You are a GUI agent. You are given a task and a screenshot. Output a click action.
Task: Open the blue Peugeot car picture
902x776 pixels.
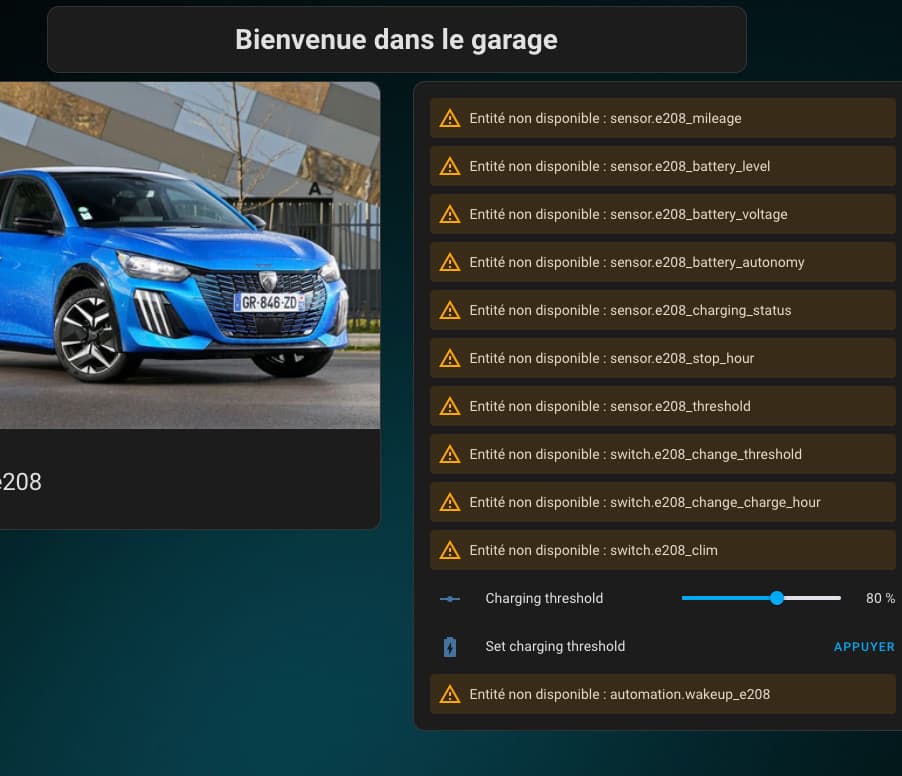pos(189,255)
